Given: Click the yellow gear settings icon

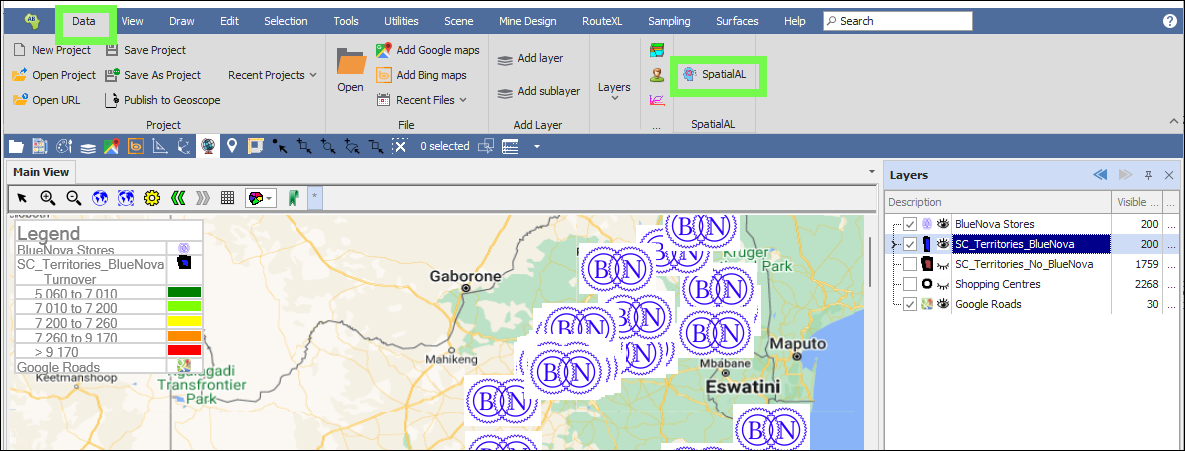Looking at the screenshot, I should point(152,198).
